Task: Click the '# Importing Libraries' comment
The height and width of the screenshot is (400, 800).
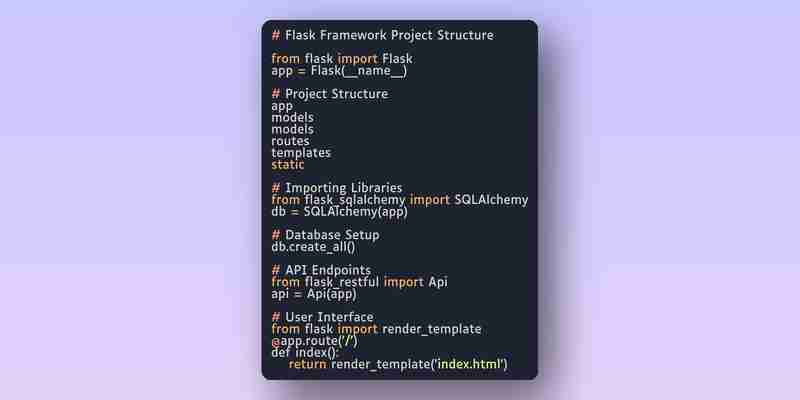Action: (x=337, y=188)
